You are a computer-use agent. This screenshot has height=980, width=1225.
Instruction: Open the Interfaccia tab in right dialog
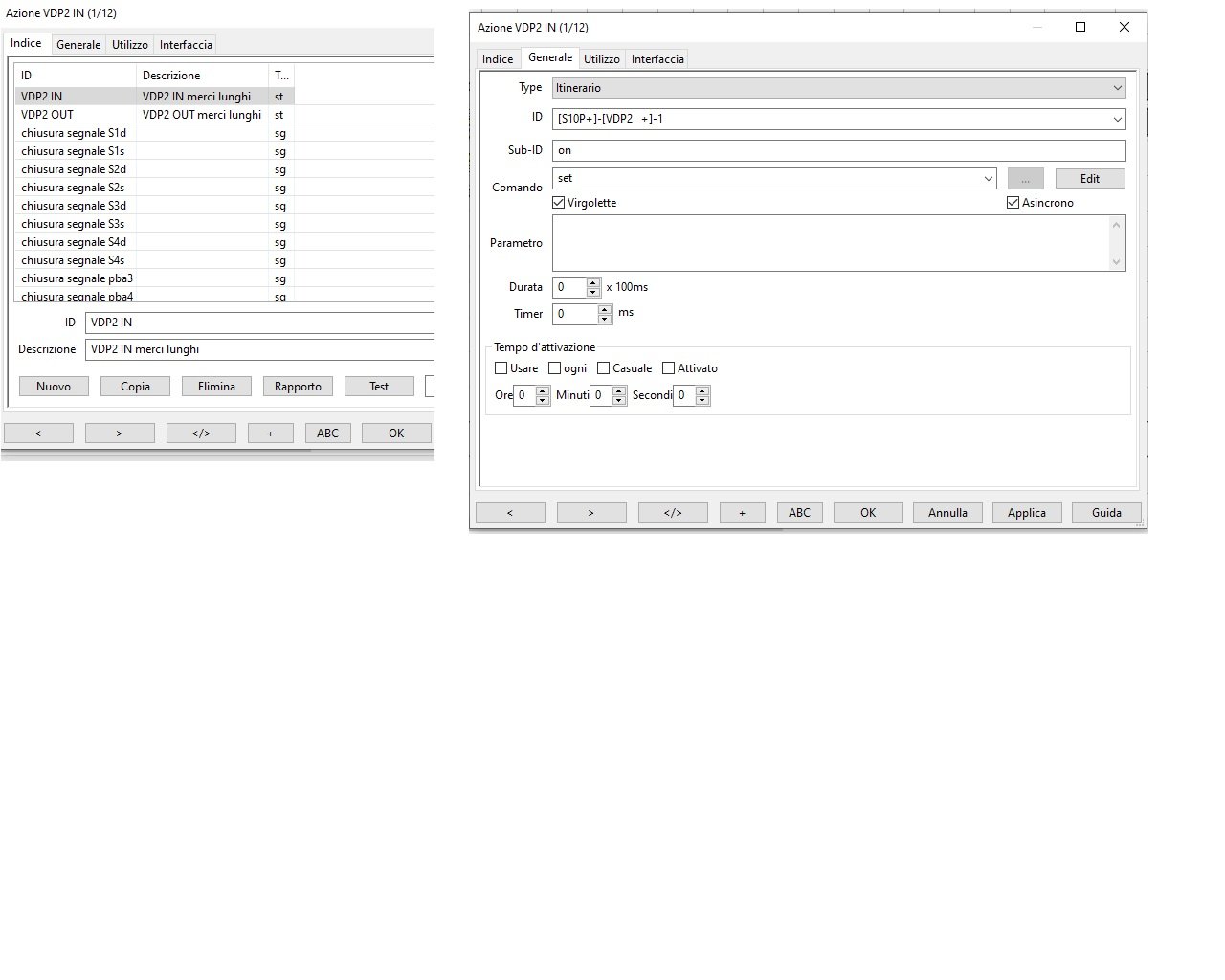tap(657, 59)
